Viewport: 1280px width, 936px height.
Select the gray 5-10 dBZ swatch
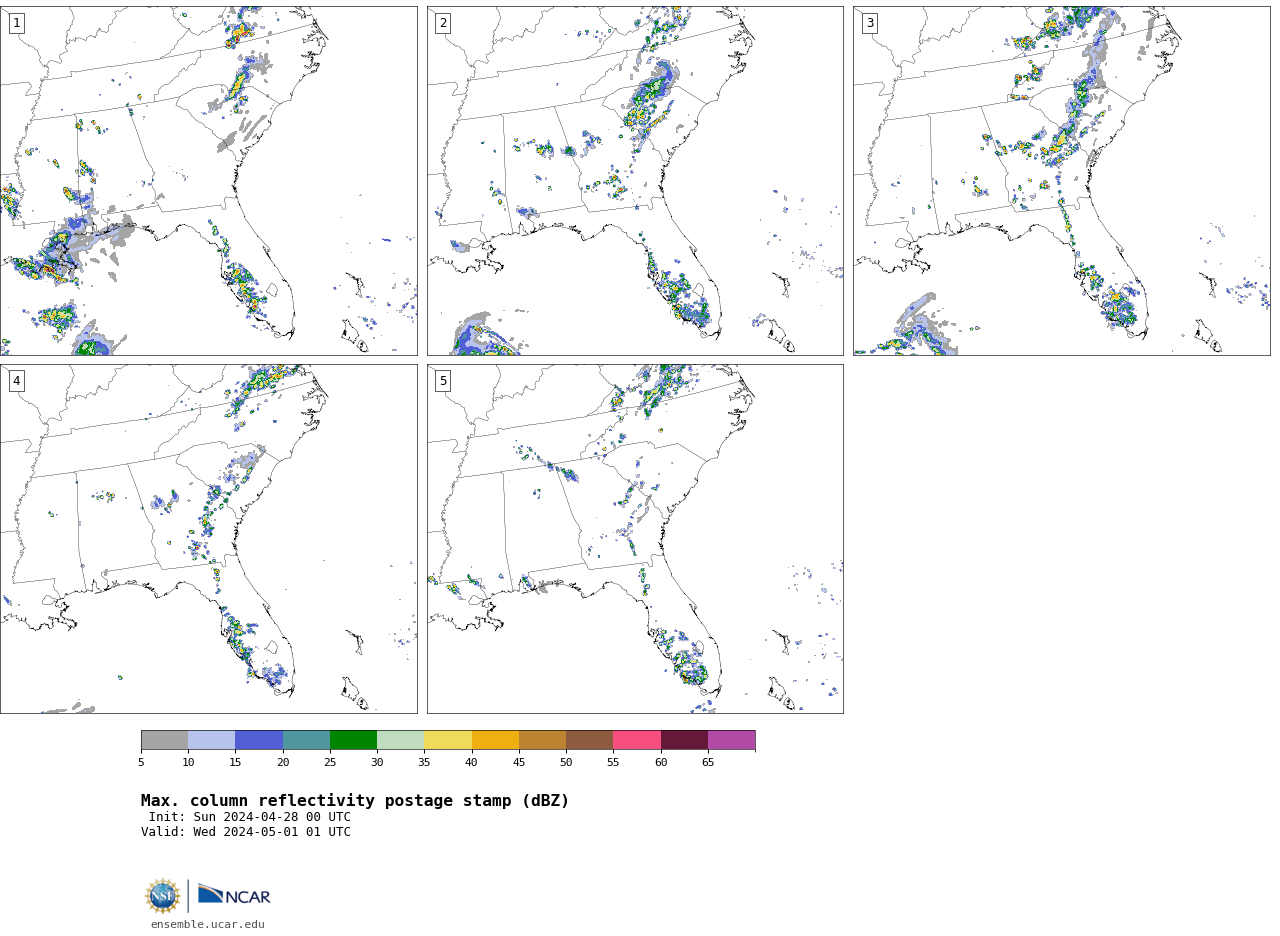pyautogui.click(x=164, y=740)
